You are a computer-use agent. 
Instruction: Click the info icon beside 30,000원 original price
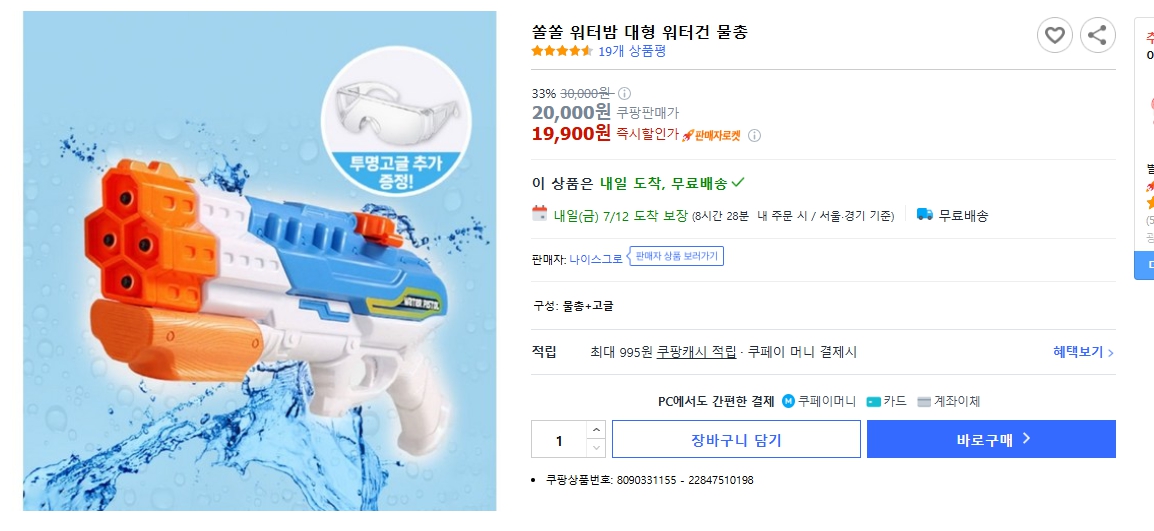[625, 93]
